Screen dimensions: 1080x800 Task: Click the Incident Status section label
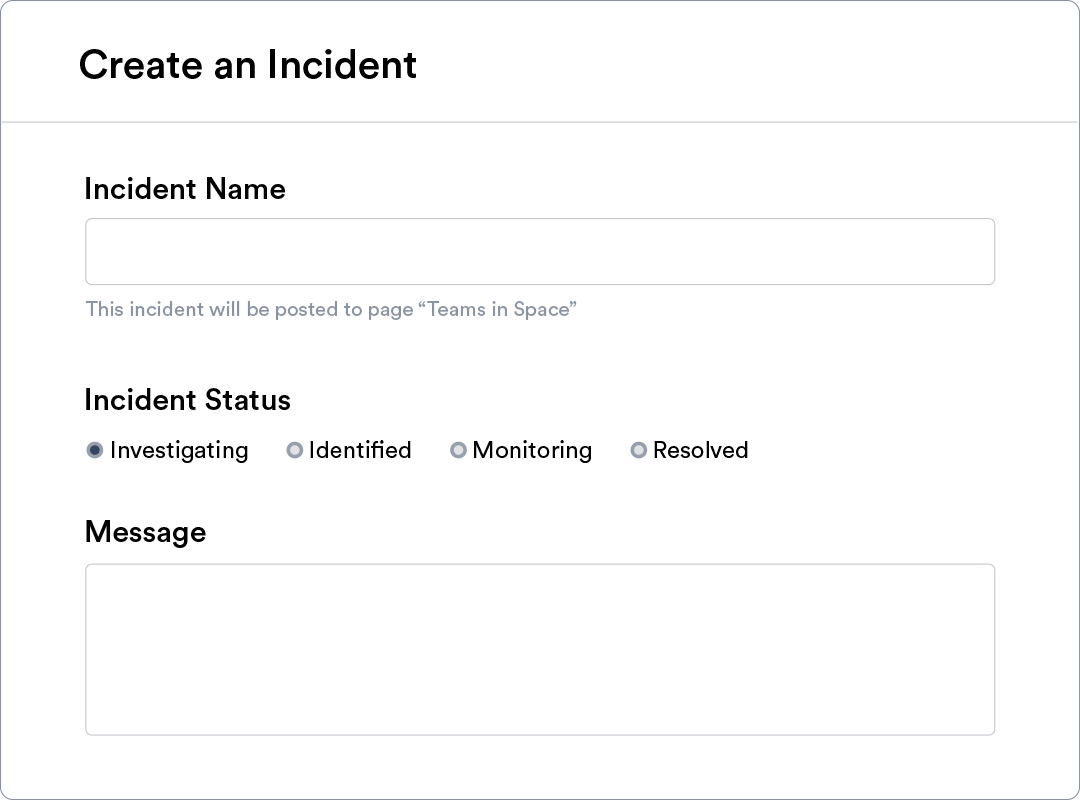pyautogui.click(x=187, y=400)
